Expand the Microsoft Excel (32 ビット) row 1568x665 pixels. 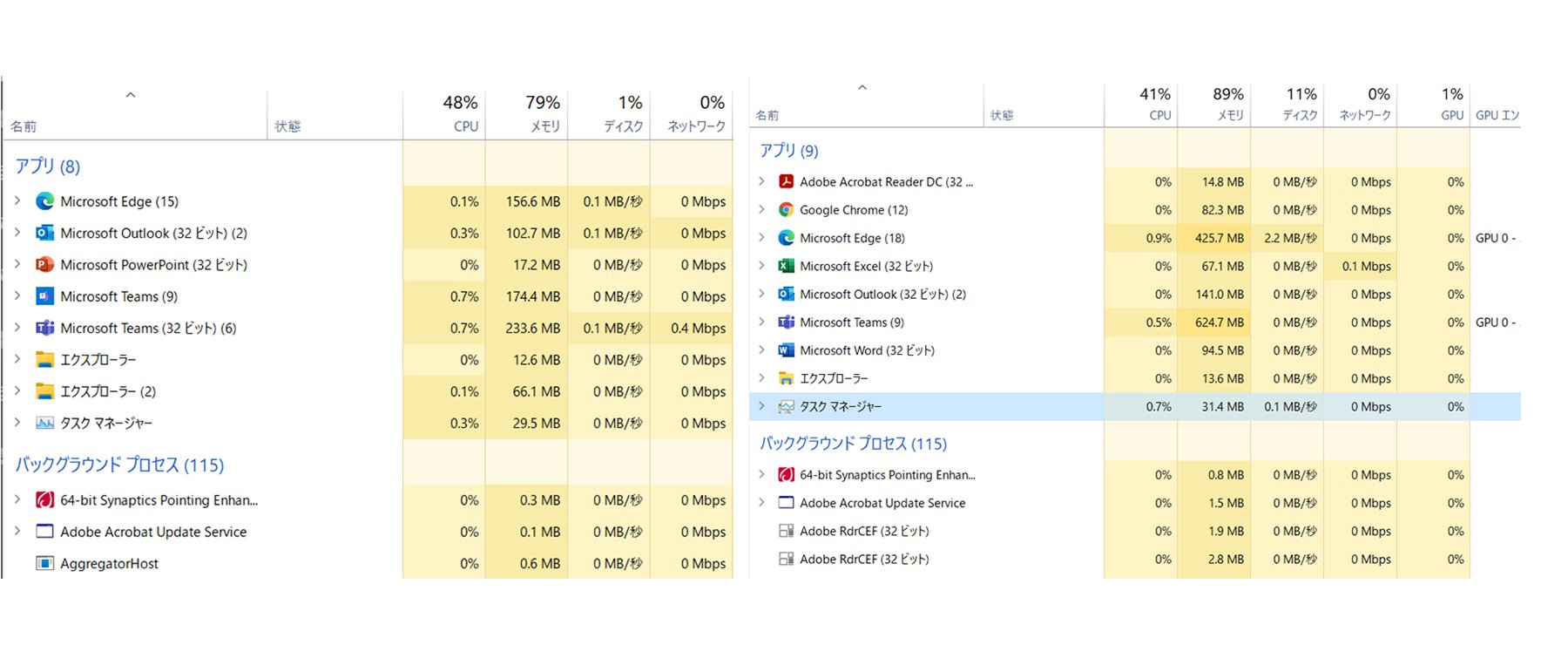(761, 265)
